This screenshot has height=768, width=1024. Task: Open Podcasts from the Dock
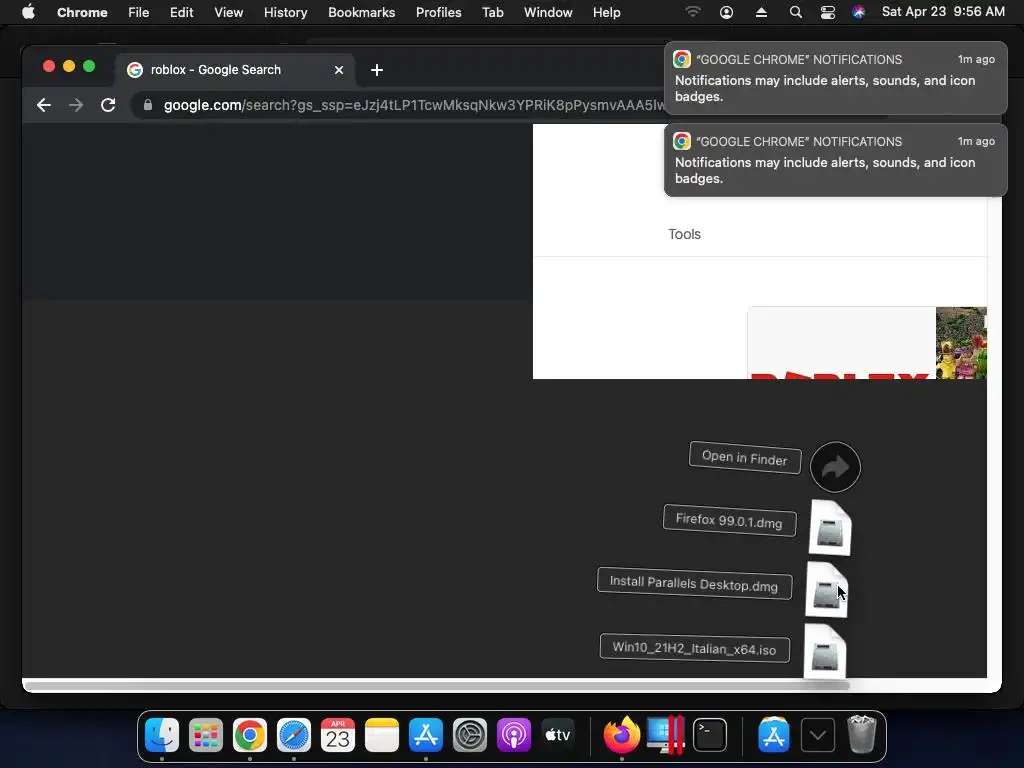tap(514, 735)
